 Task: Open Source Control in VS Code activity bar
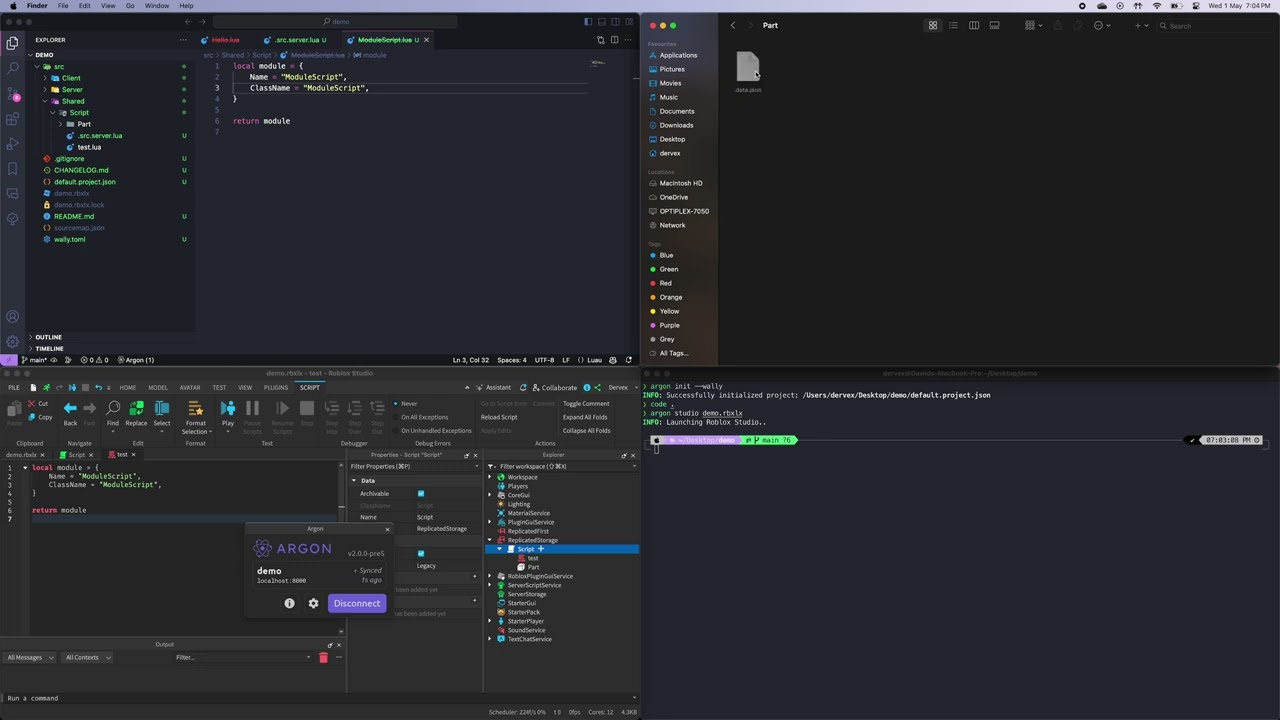click(x=13, y=94)
